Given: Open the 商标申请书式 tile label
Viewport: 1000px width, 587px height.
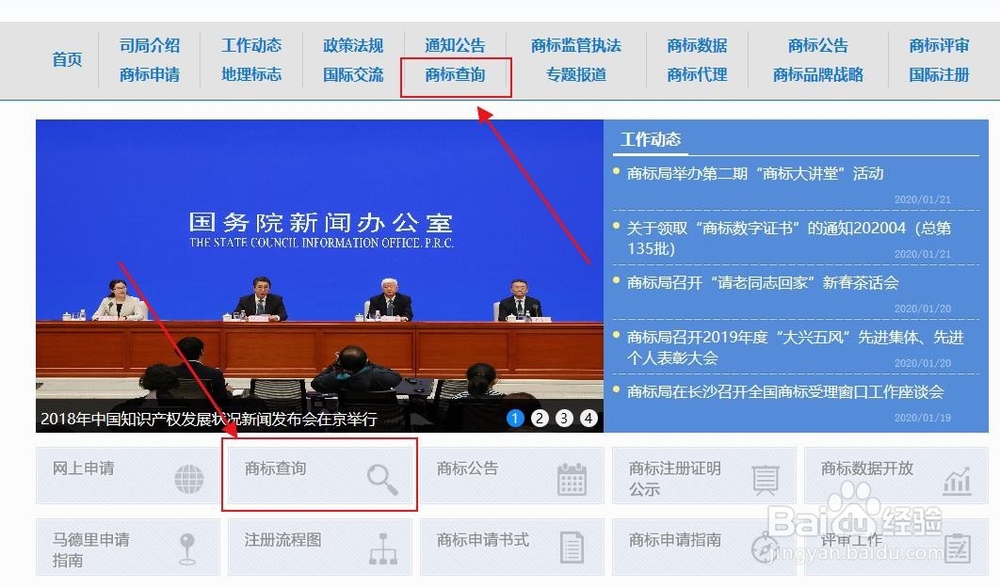Looking at the screenshot, I should pyautogui.click(x=483, y=540).
